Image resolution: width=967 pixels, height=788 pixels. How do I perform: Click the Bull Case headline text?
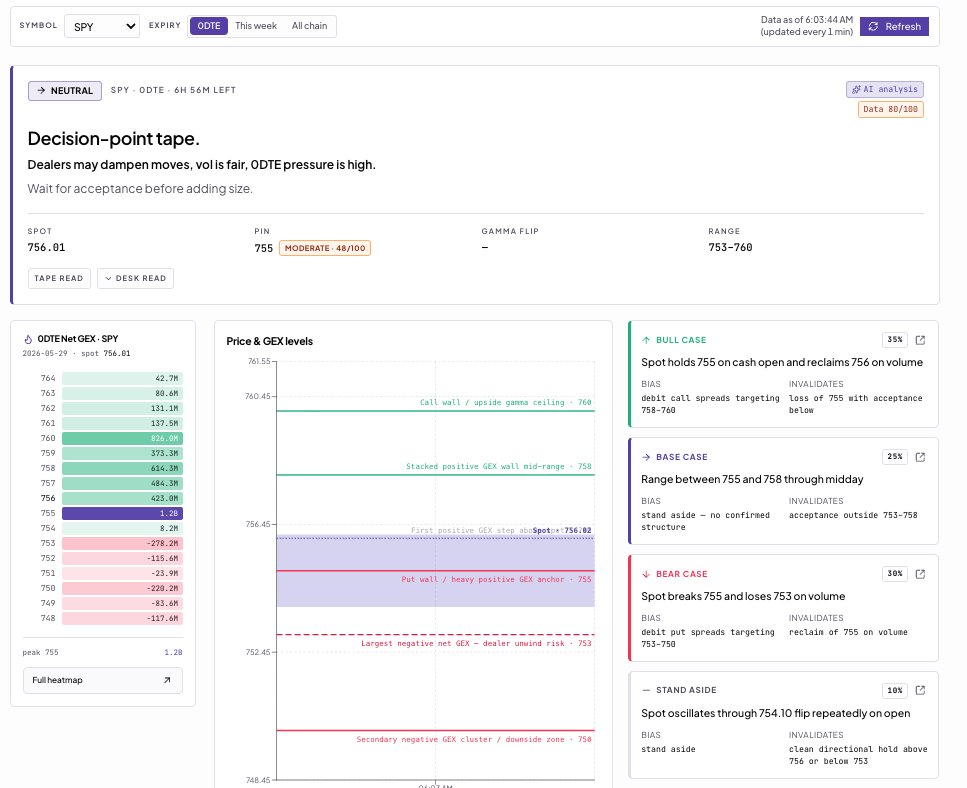(781, 362)
